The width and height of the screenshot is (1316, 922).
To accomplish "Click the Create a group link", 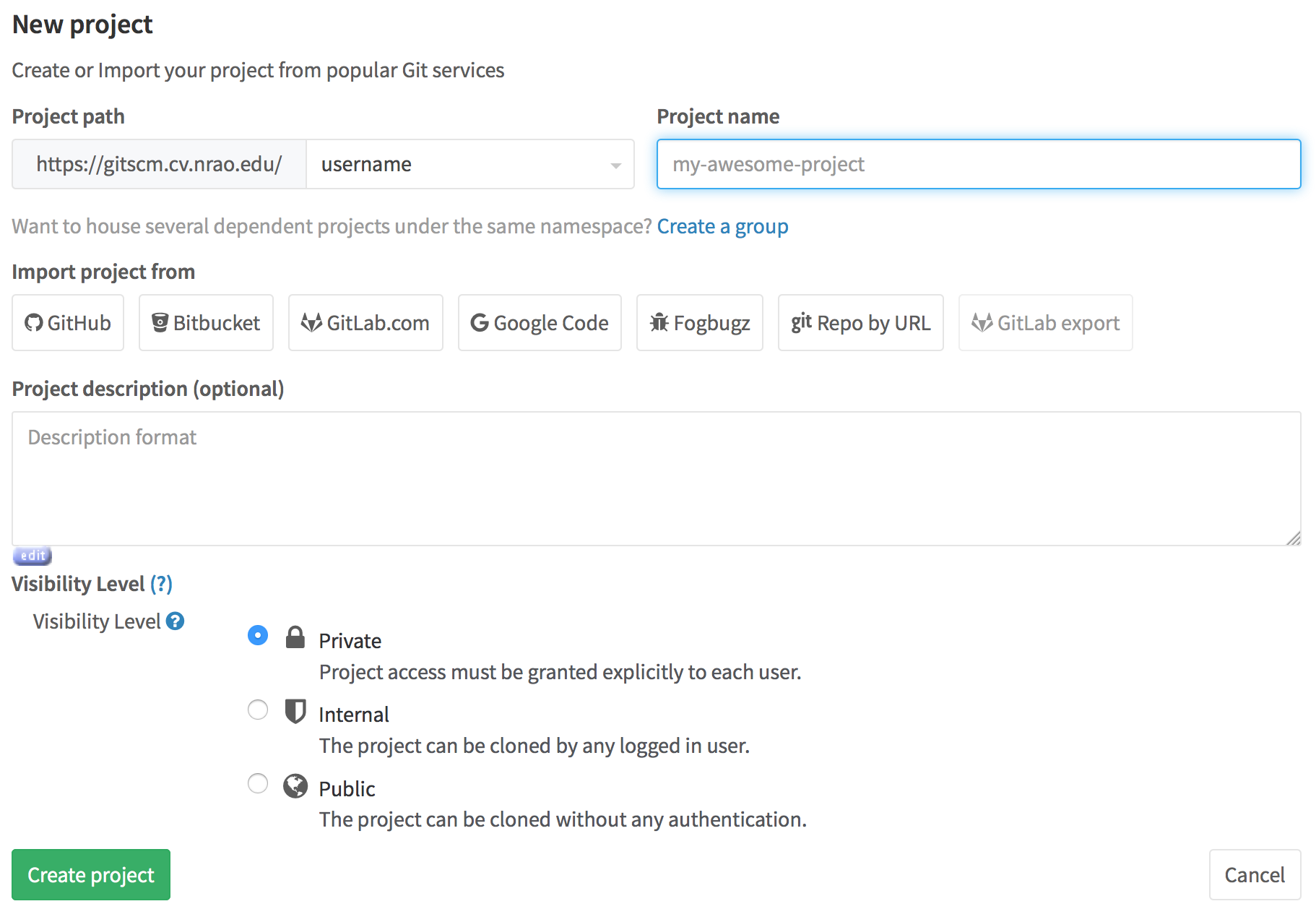I will (722, 227).
